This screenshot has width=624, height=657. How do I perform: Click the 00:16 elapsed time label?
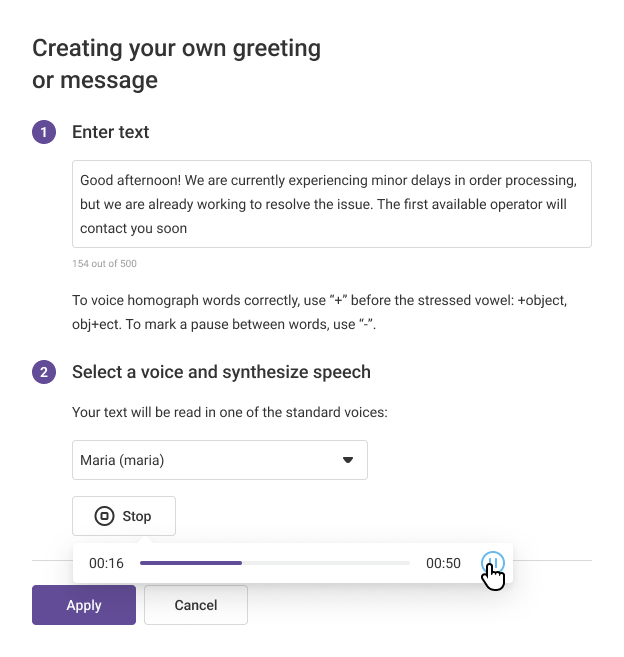click(x=106, y=563)
